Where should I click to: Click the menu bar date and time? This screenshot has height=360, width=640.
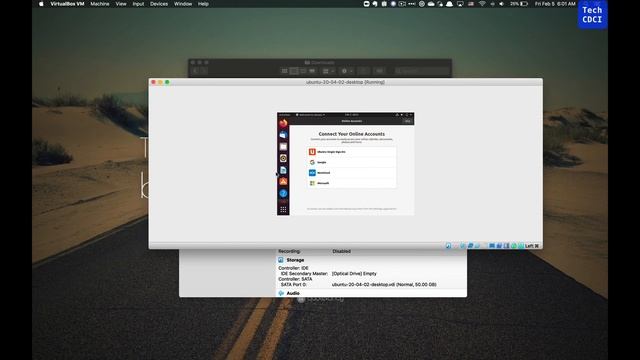pyautogui.click(x=555, y=4)
